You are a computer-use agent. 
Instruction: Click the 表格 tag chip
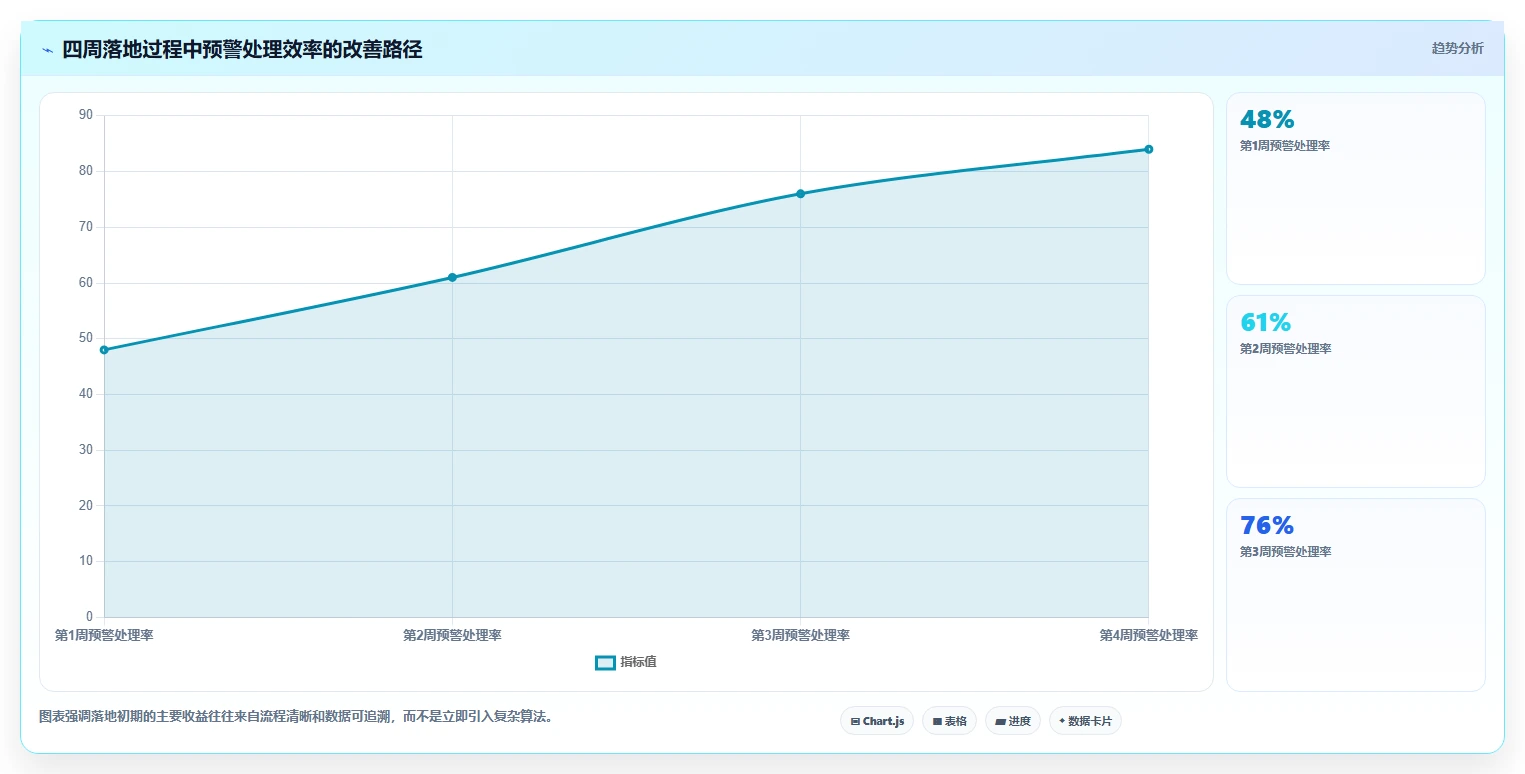coord(949,721)
